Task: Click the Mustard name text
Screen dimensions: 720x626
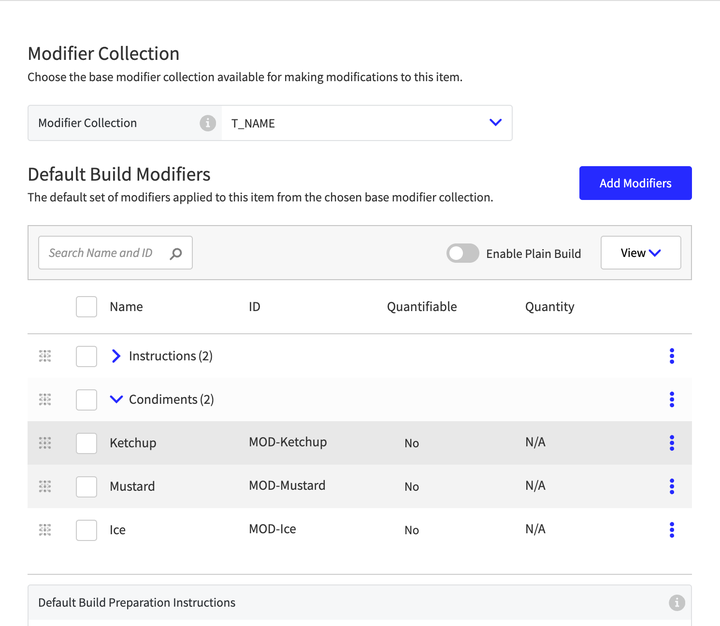Action: point(132,486)
